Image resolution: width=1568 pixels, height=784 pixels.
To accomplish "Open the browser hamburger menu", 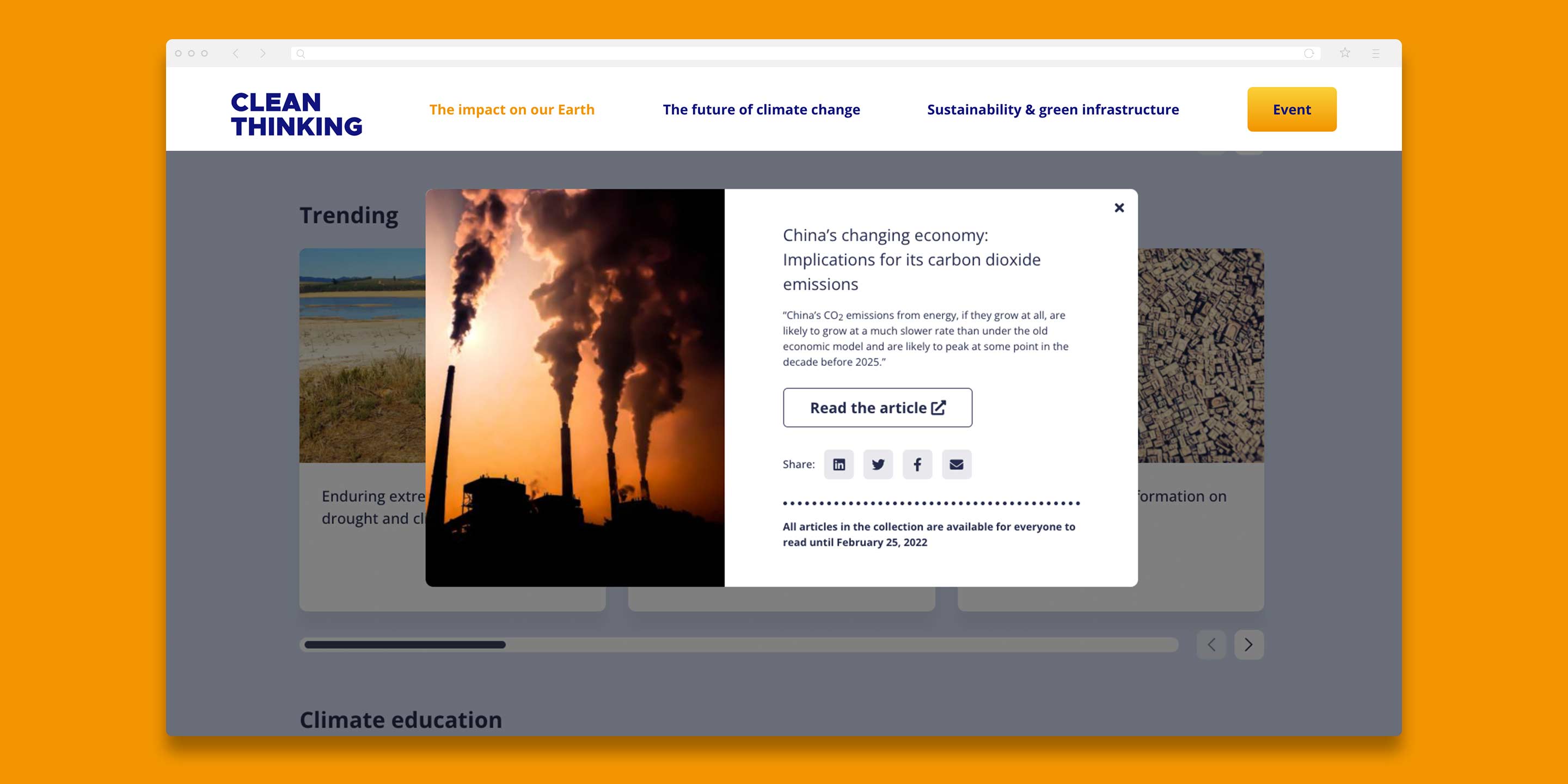I will click(1376, 53).
